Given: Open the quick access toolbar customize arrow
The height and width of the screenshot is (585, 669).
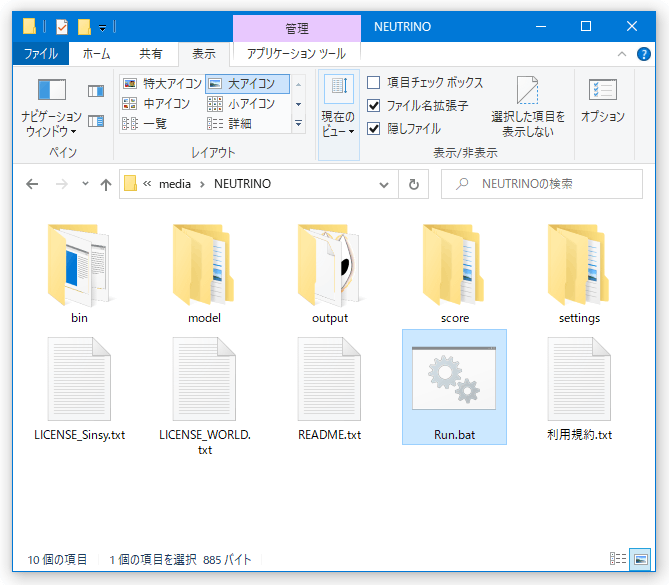Looking at the screenshot, I should (x=102, y=28).
